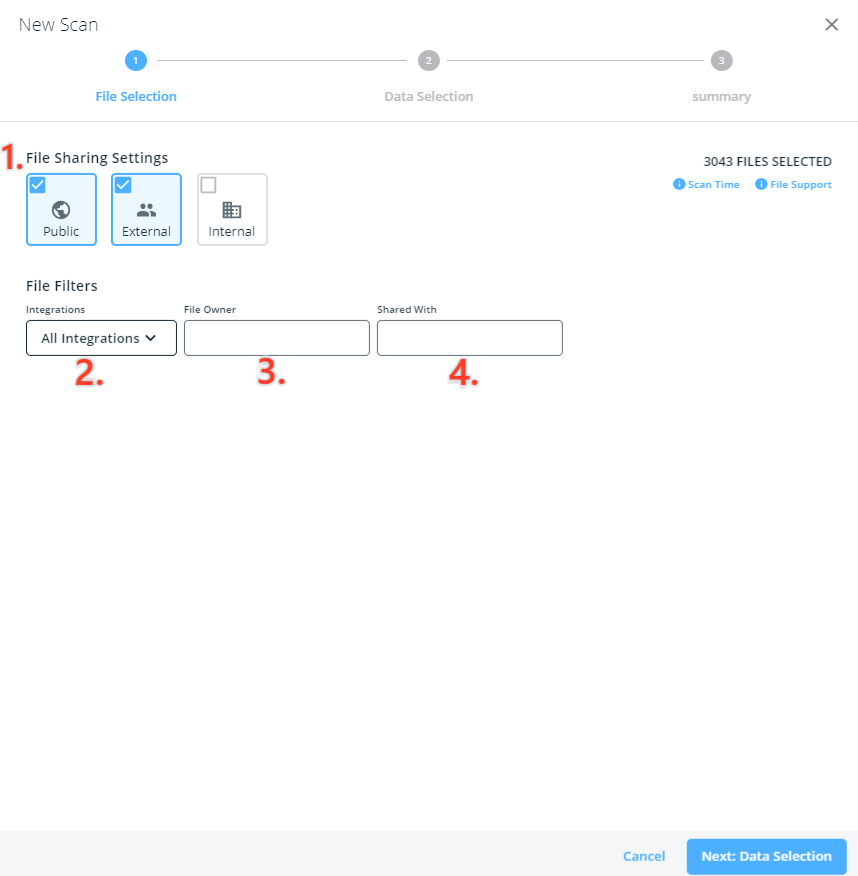The height and width of the screenshot is (876, 858).
Task: Click the Cancel link
Action: tap(643, 856)
